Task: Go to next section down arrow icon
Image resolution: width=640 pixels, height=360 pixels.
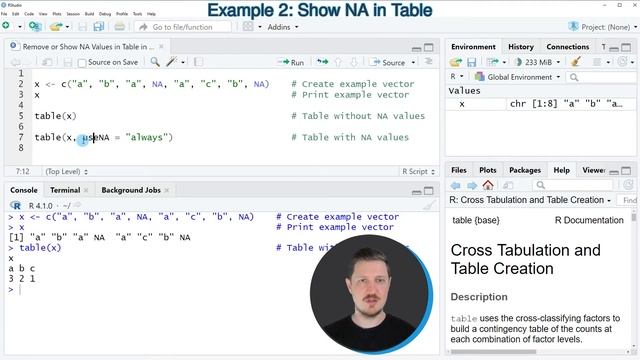Action: pos(354,62)
